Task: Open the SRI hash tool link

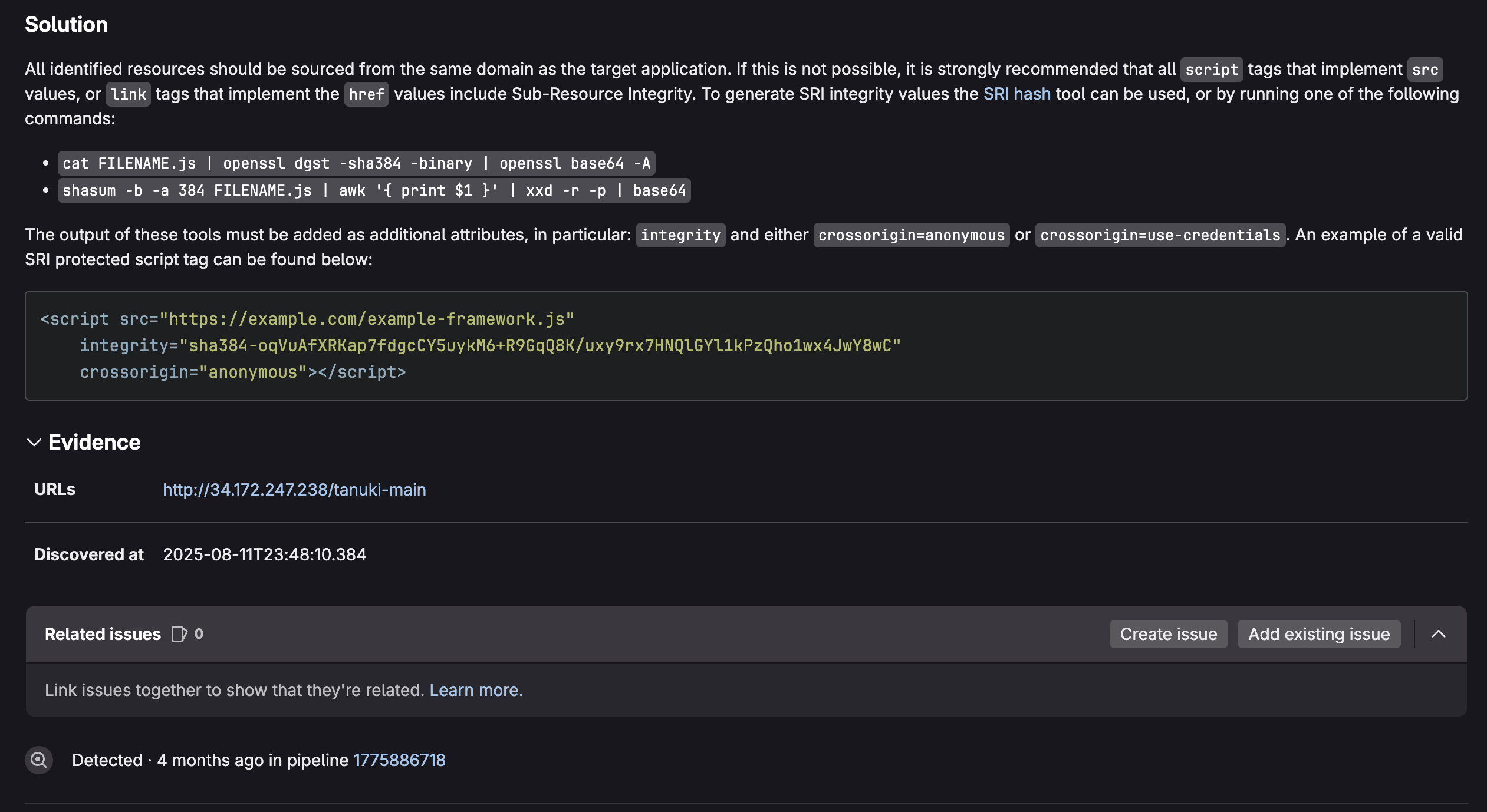Action: coord(1017,94)
